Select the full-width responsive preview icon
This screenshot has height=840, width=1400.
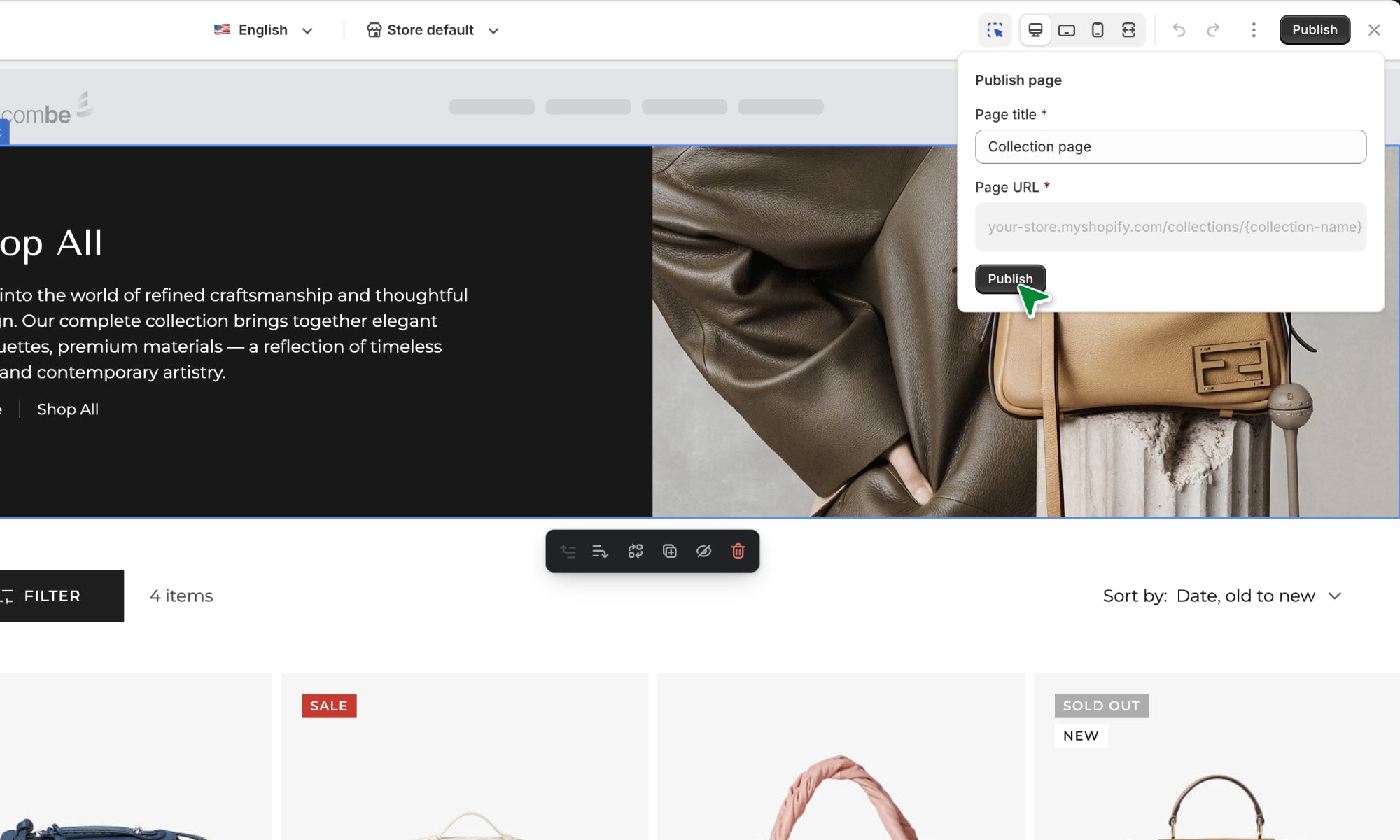(1128, 30)
